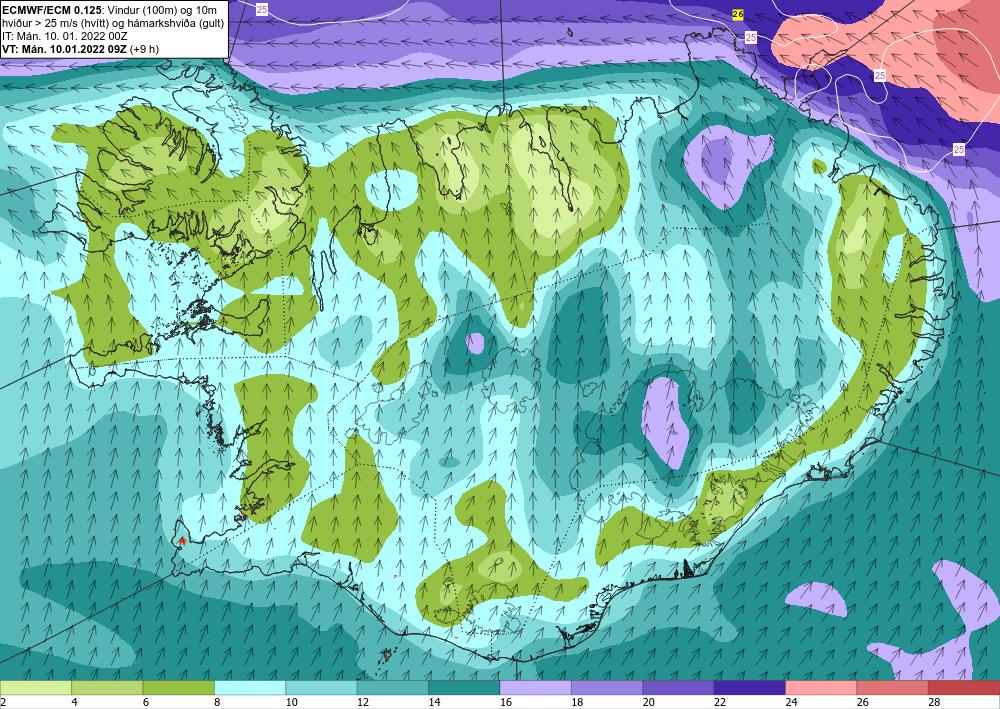1000x709 pixels.
Task: Pick the olive green 6–8 m/s legend swatch
Action: [179, 688]
